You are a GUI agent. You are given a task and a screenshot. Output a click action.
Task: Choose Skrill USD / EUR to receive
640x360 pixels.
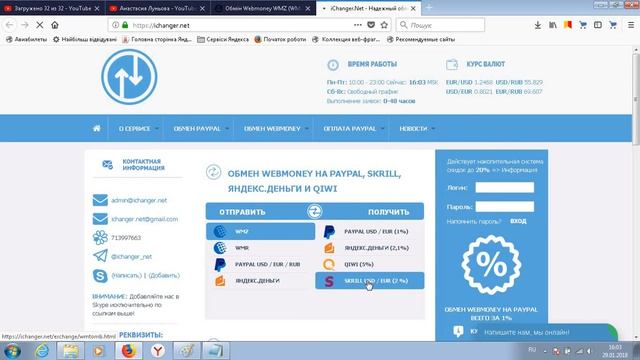pos(369,281)
